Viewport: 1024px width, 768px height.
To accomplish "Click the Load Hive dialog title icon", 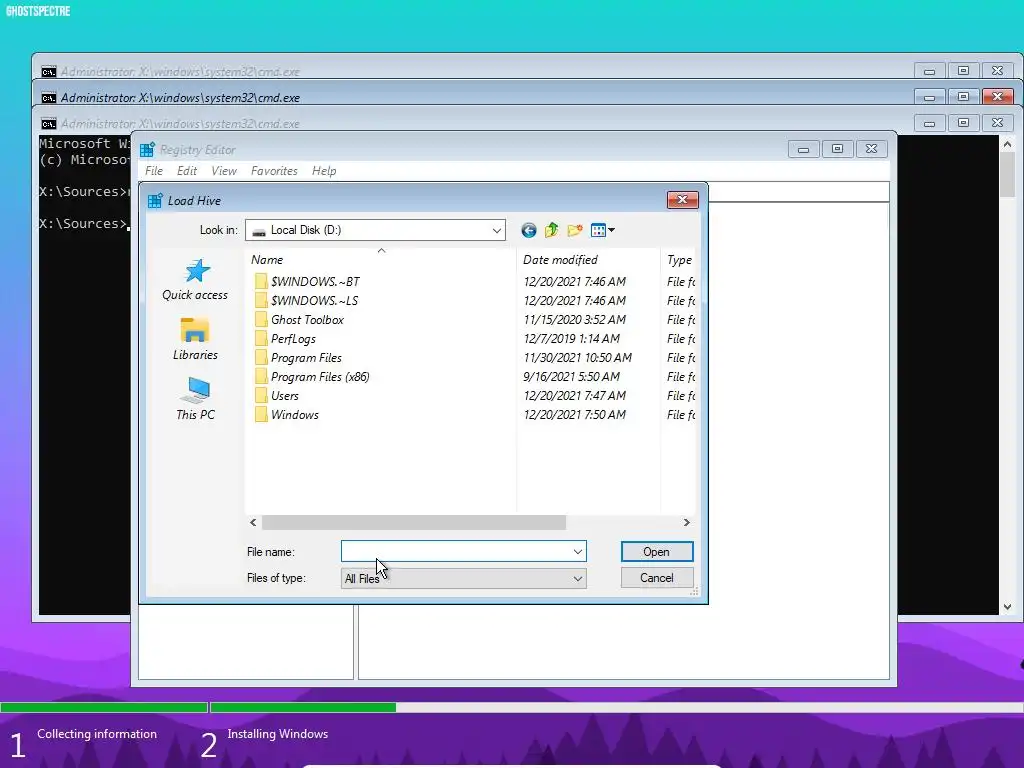I will pyautogui.click(x=155, y=200).
